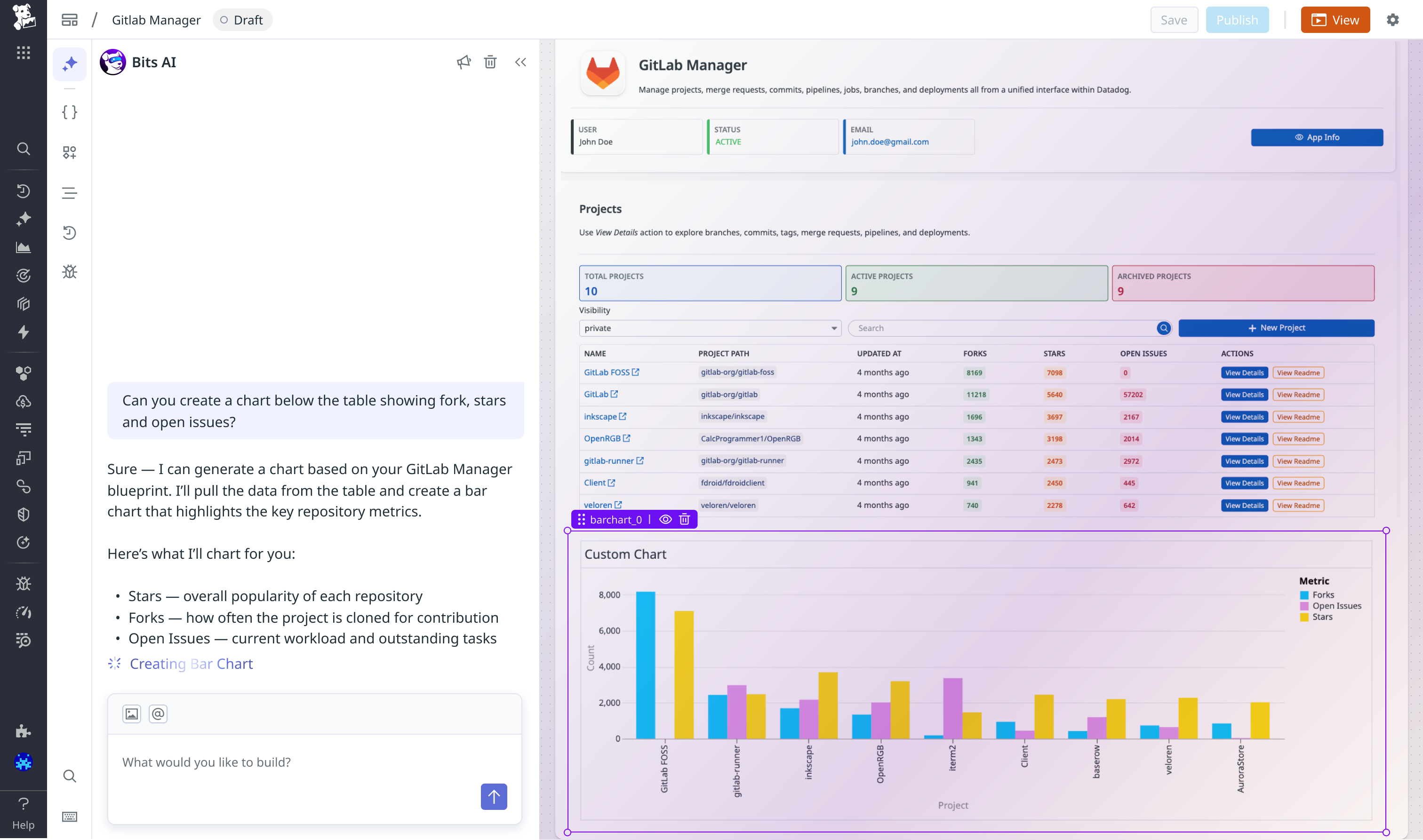
Task: Toggle barchart_0 visibility with the eye icon
Action: (665, 519)
